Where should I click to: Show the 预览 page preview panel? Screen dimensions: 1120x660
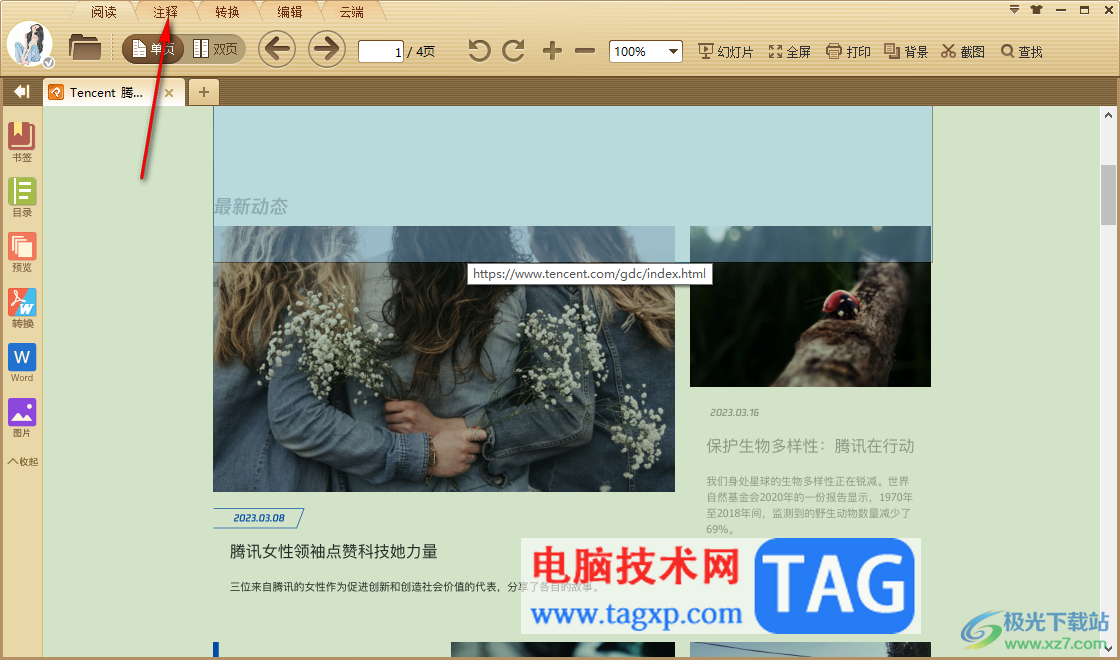(x=21, y=252)
